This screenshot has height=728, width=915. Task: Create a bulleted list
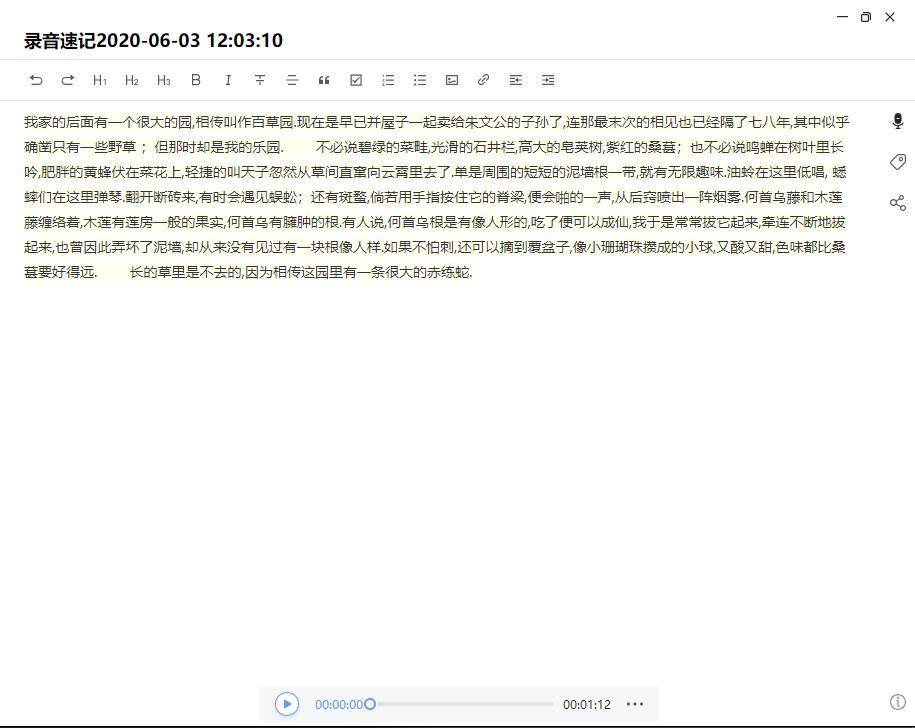click(x=420, y=80)
